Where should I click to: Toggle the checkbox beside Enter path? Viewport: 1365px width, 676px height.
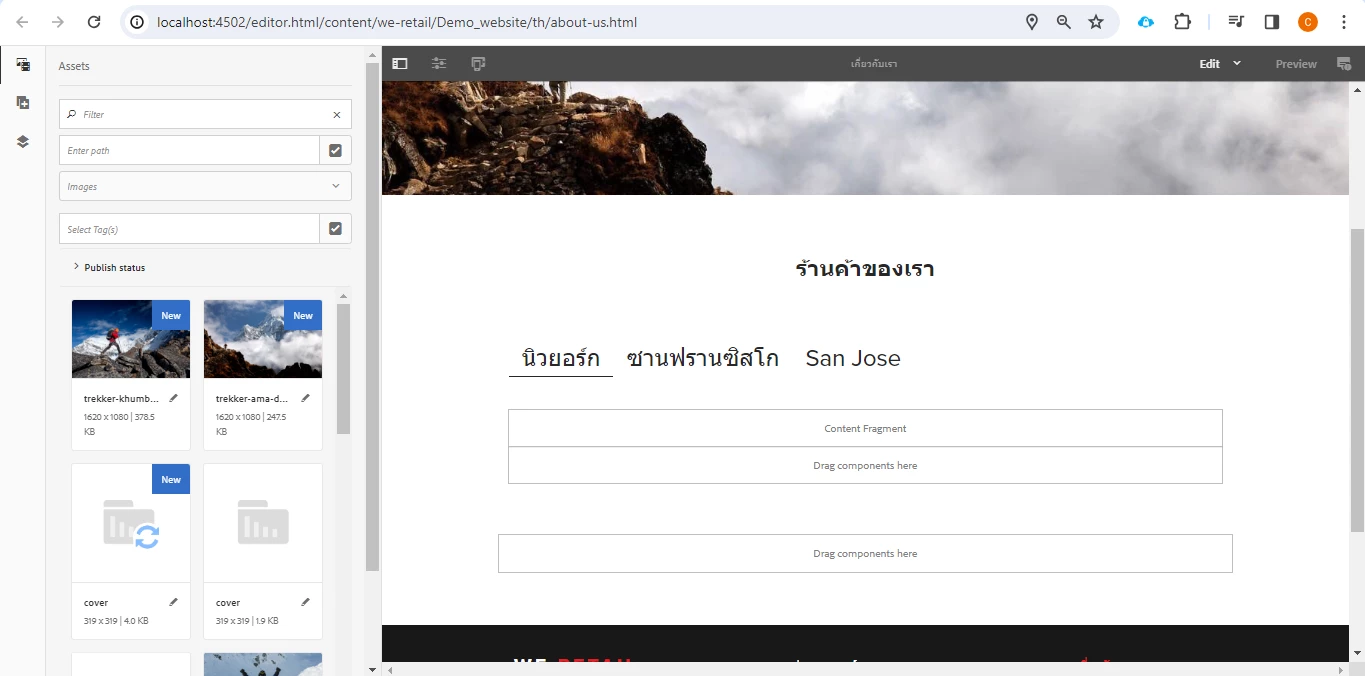[335, 150]
